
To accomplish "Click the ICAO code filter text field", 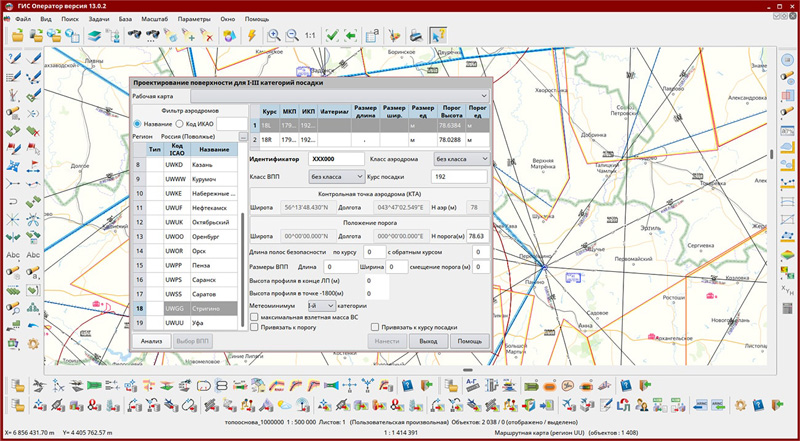I will 232,124.
